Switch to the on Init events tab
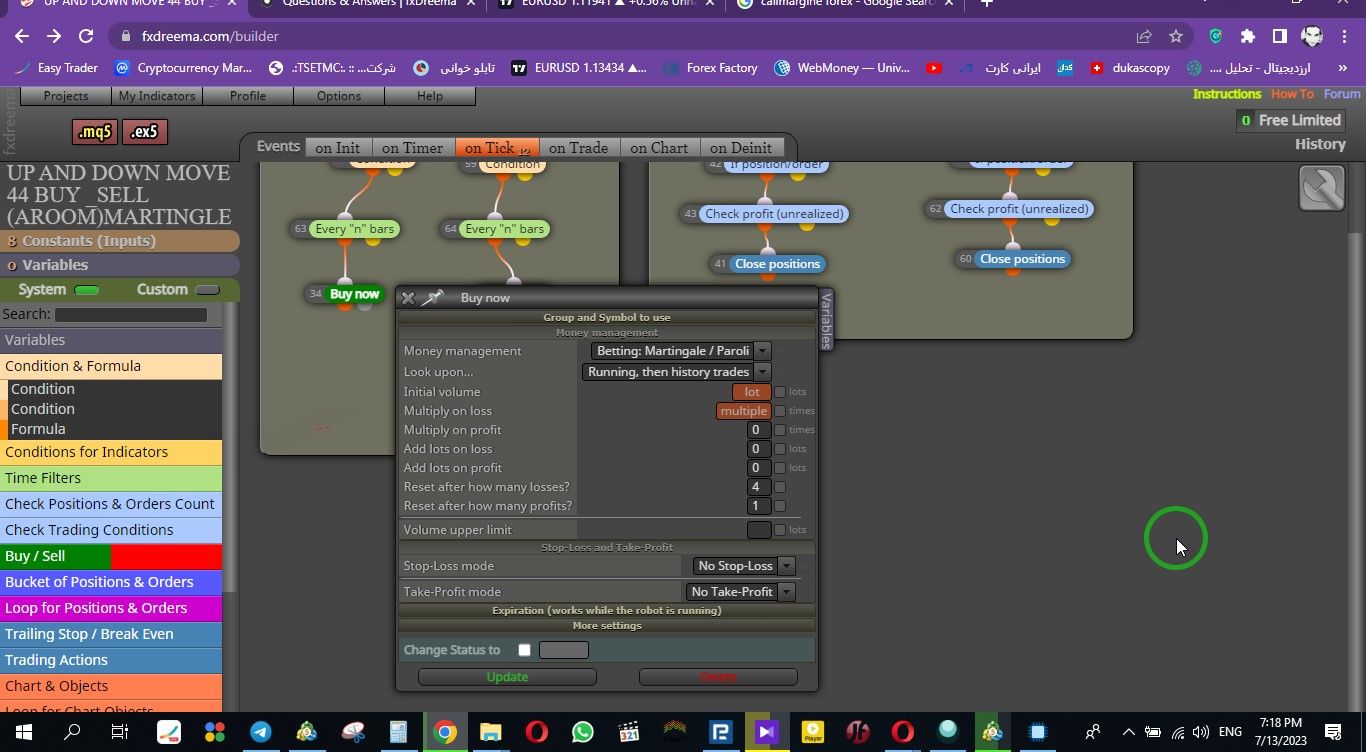This screenshot has width=1366, height=752. point(337,148)
